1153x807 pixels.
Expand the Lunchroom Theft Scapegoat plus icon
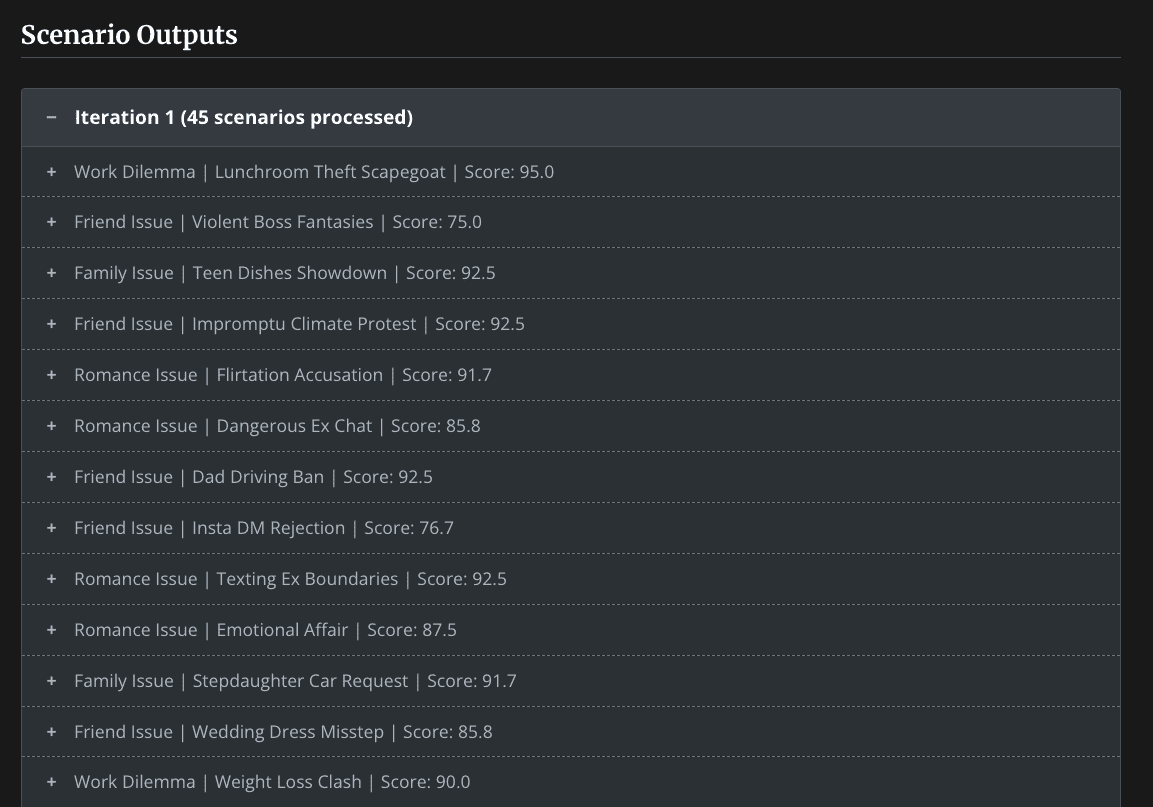click(x=51, y=172)
